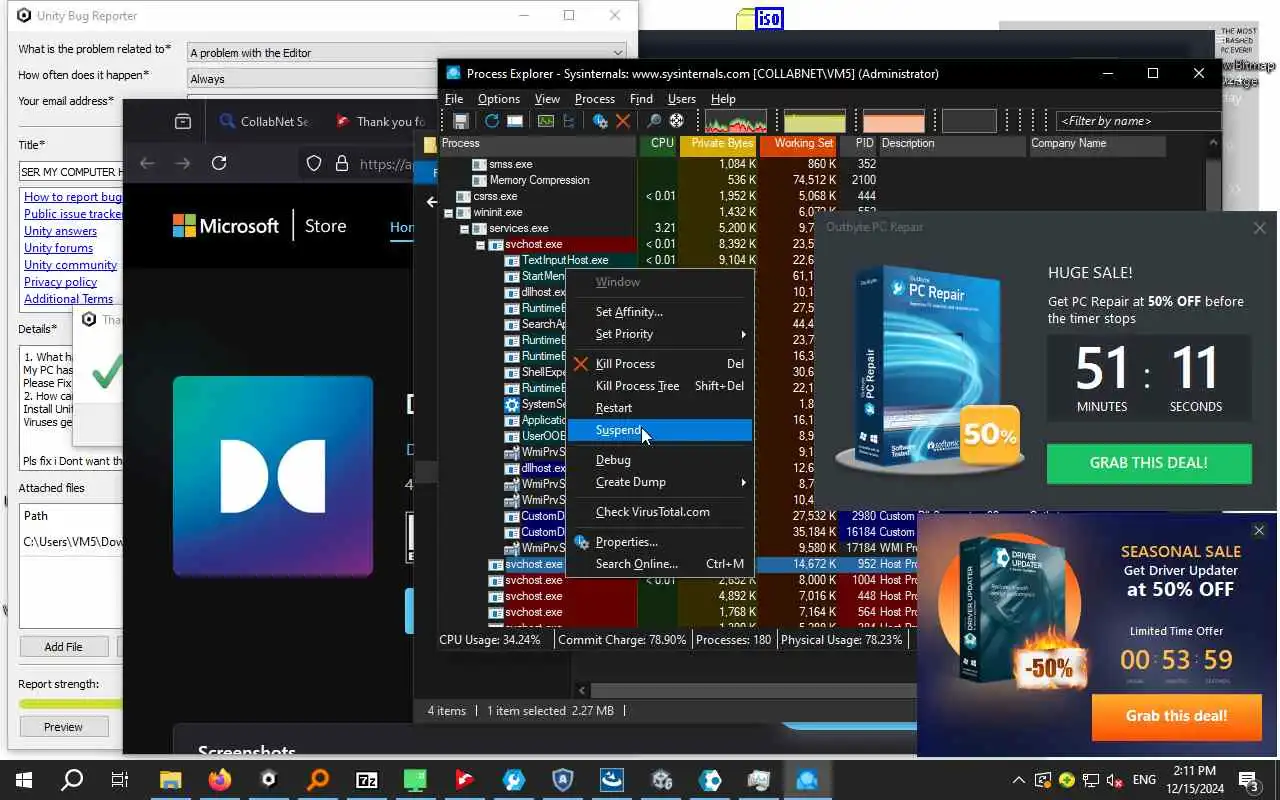Toggle the process tree view toolbar icon
This screenshot has width=1280, height=800.
click(x=569, y=121)
